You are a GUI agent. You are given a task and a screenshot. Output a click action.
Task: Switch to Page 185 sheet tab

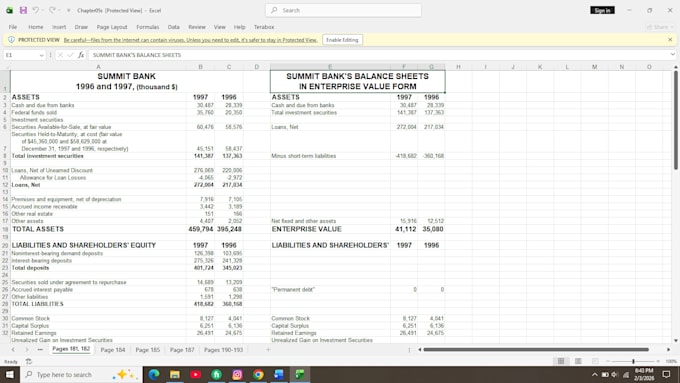147,350
